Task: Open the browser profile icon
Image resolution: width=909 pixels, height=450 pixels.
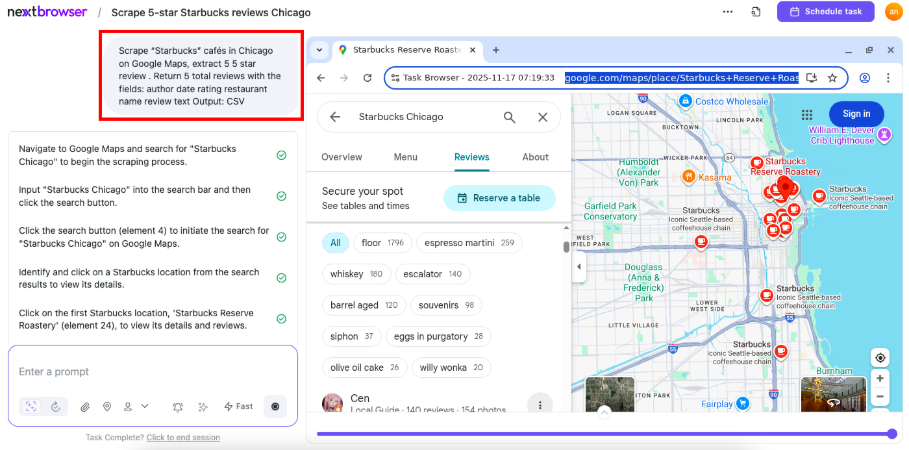Action: click(864, 78)
